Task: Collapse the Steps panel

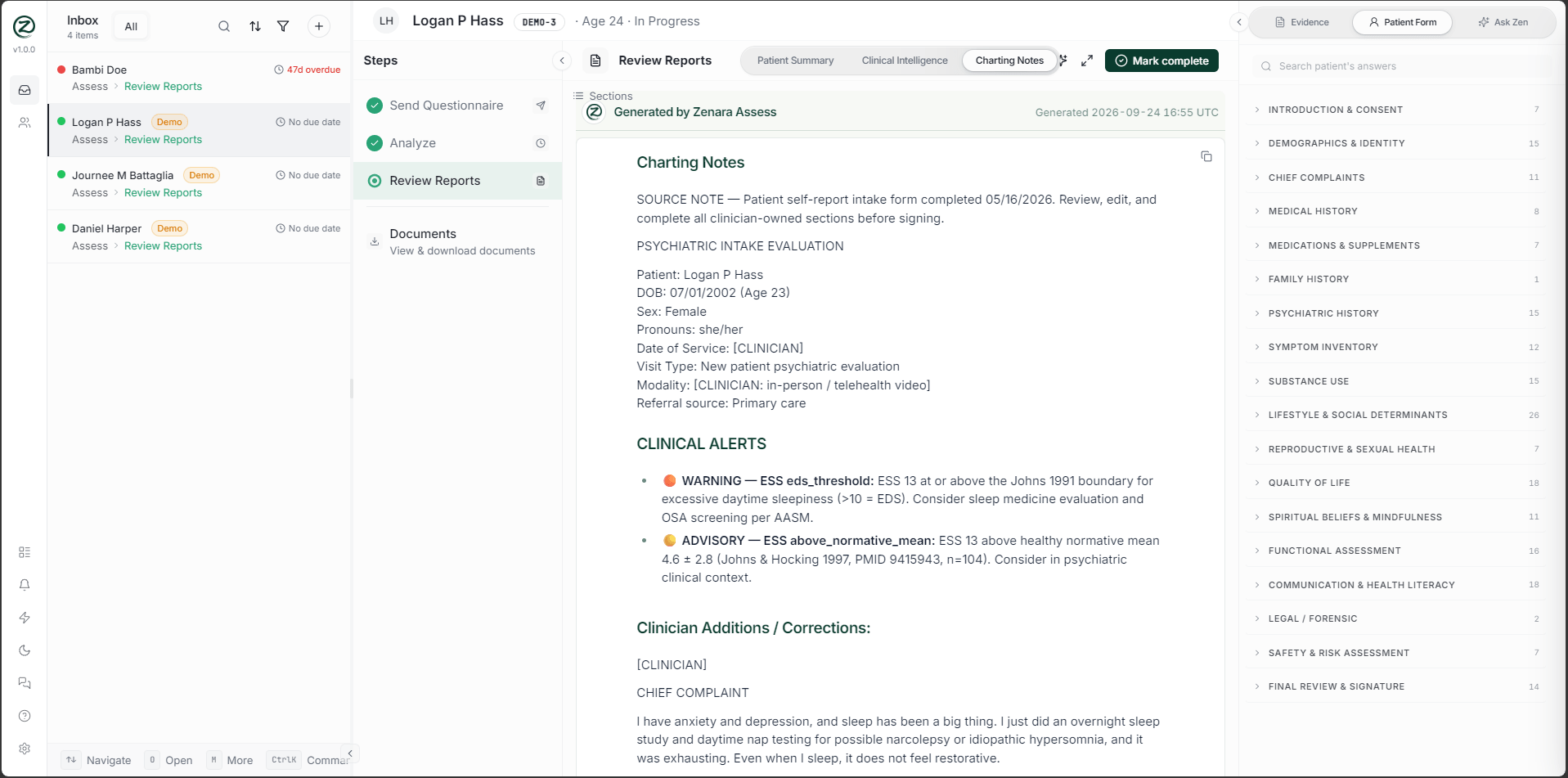Action: click(x=562, y=61)
